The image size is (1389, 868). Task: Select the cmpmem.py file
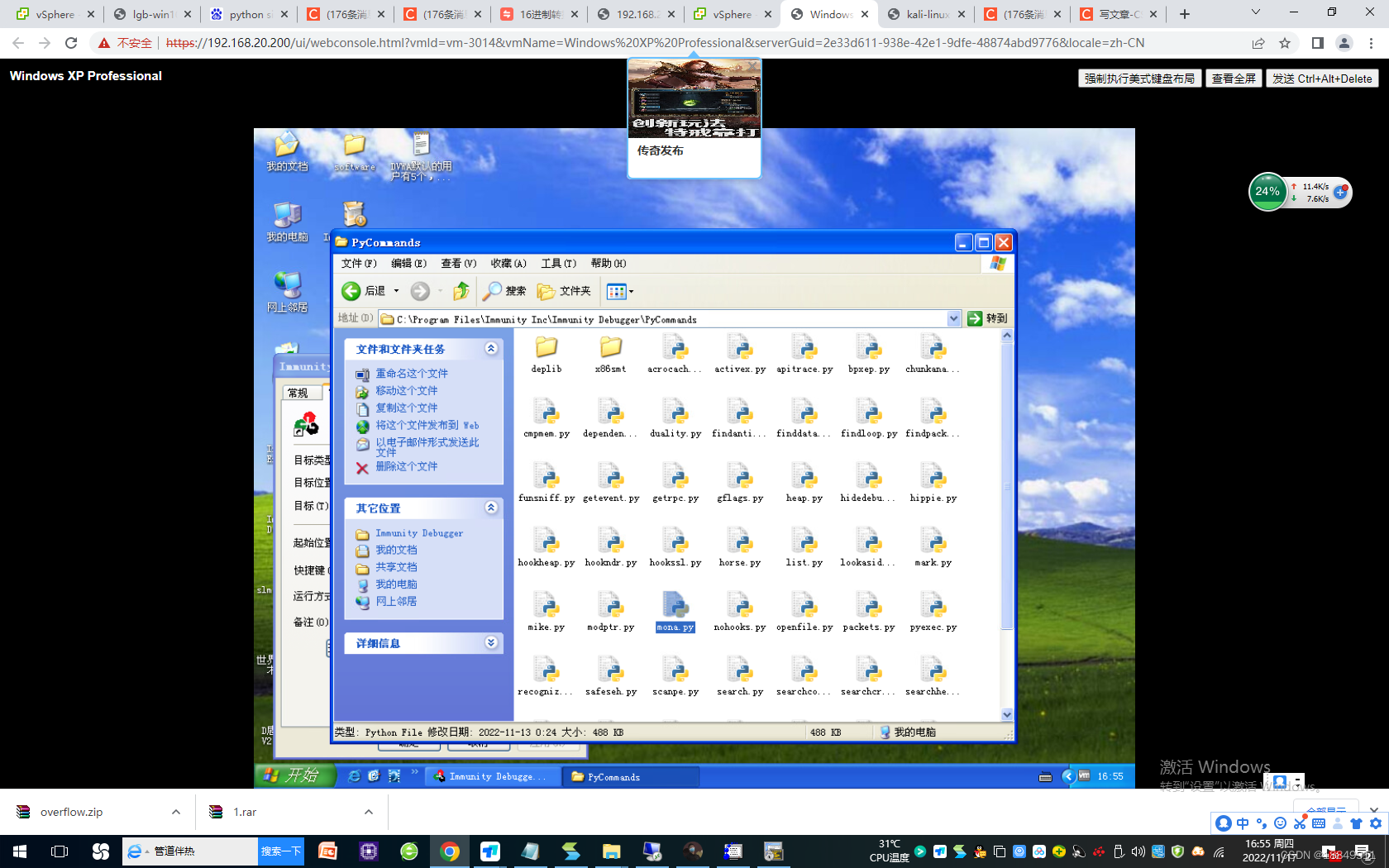coord(547,419)
